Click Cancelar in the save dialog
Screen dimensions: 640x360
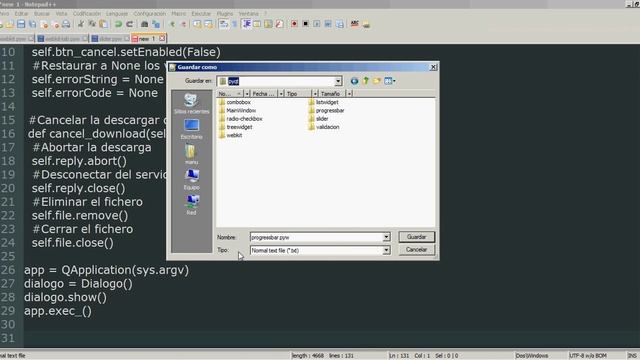[416, 249]
